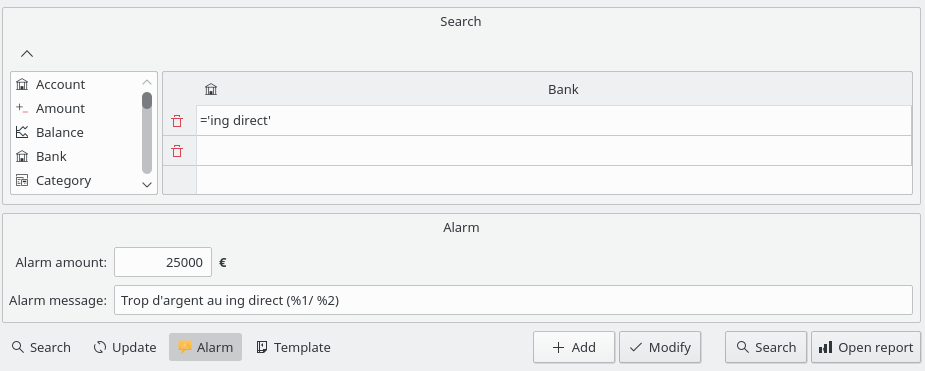Switch to Search mode tab
The height and width of the screenshot is (371, 925).
(x=41, y=347)
